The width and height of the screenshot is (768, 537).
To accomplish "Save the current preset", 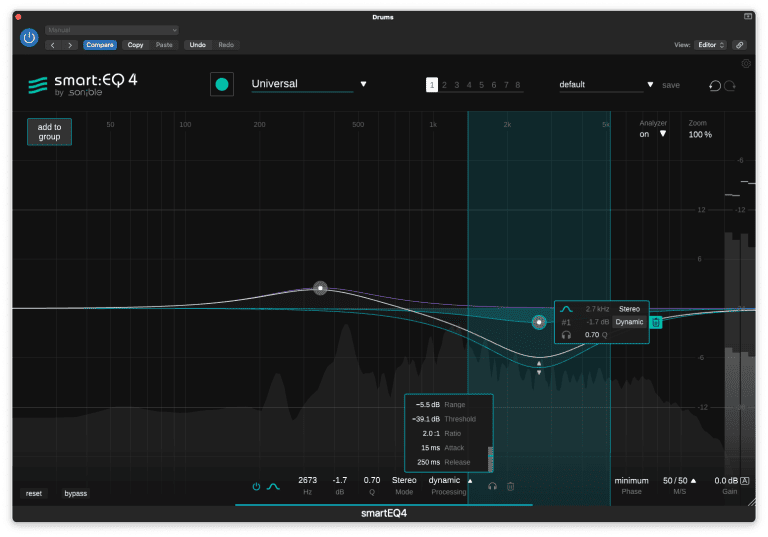I will click(671, 85).
